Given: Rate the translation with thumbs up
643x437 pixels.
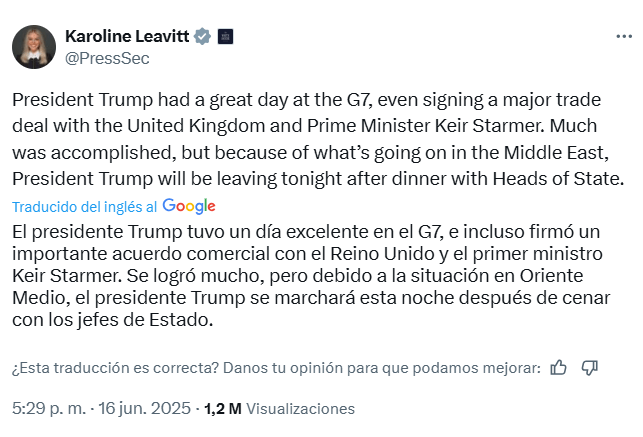Looking at the screenshot, I should click(559, 367).
